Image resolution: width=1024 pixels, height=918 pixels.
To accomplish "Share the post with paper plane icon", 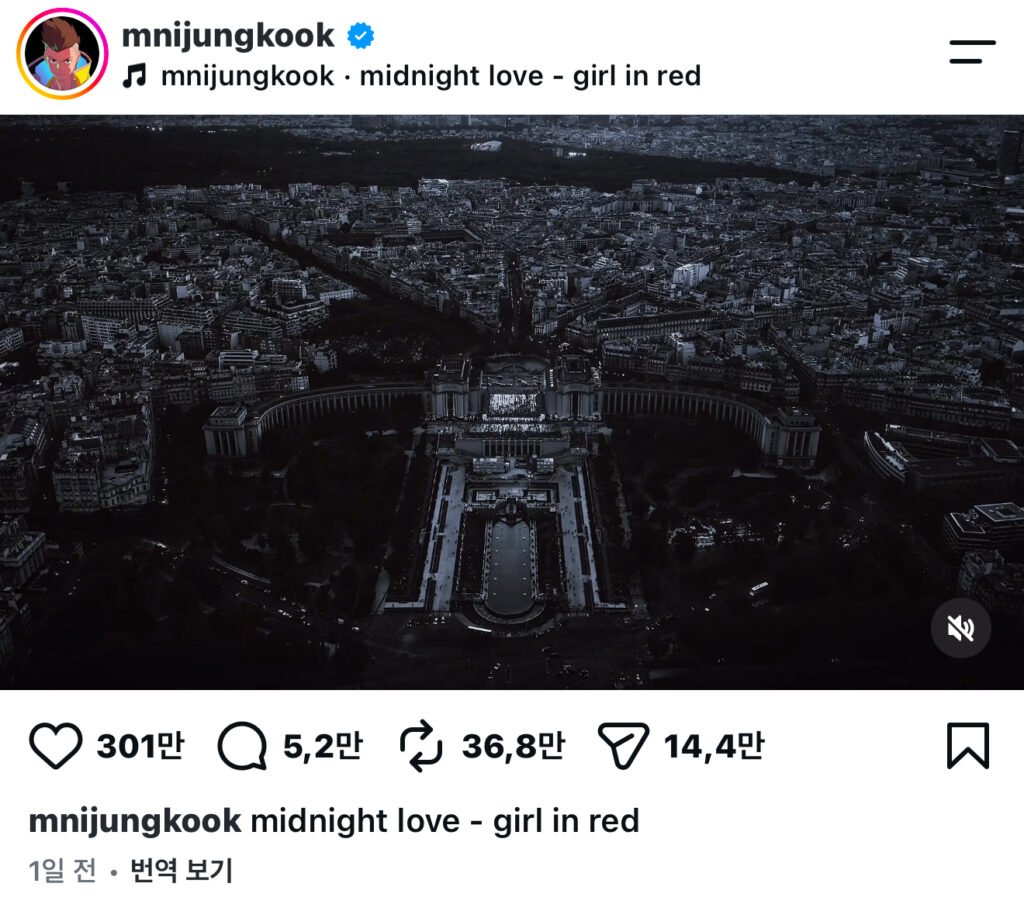I will 622,746.
